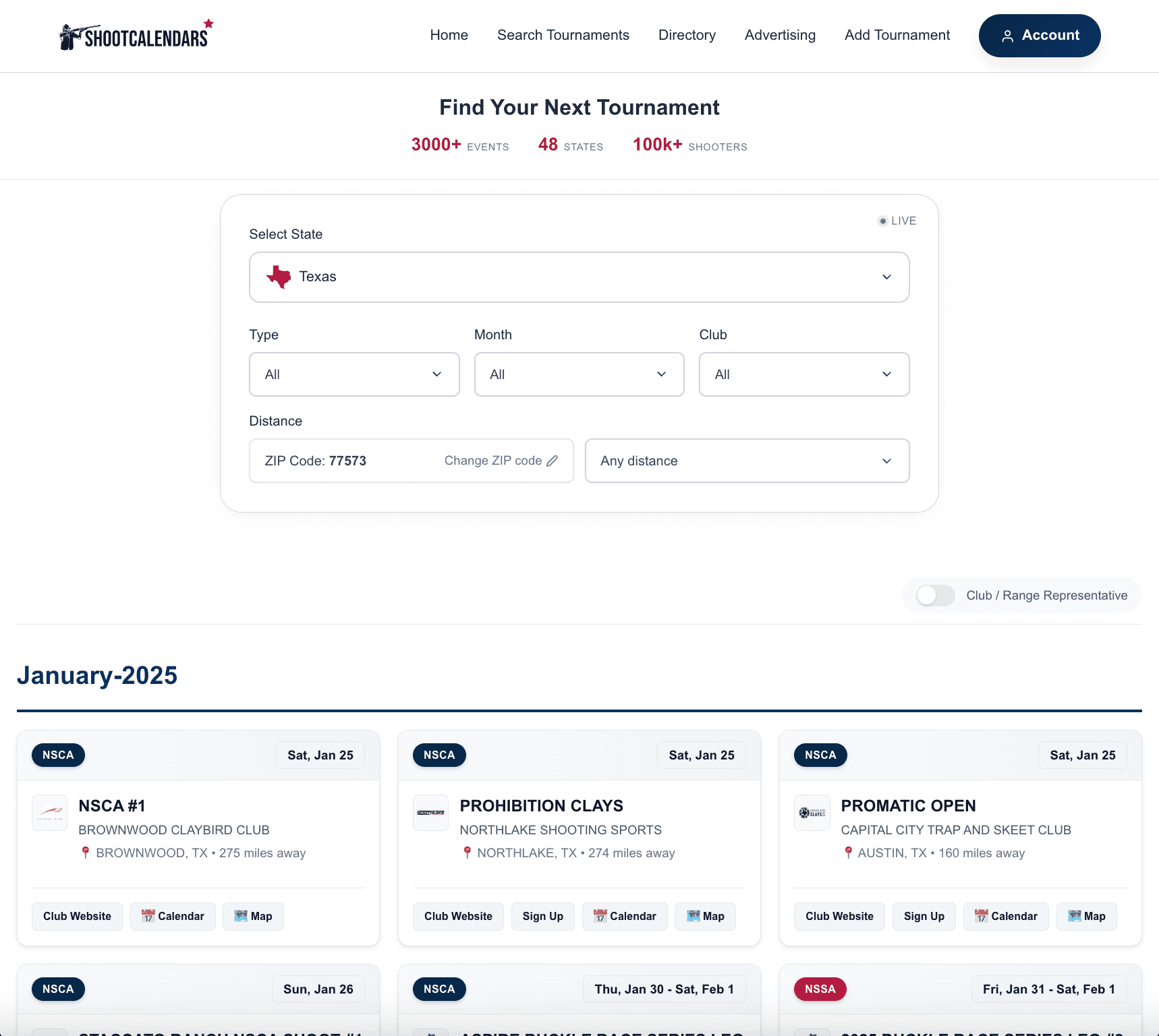This screenshot has height=1036, width=1159.
Task: Click "CAPITAL CITY TRAP AND SKEET CLUB" text
Action: pos(956,830)
